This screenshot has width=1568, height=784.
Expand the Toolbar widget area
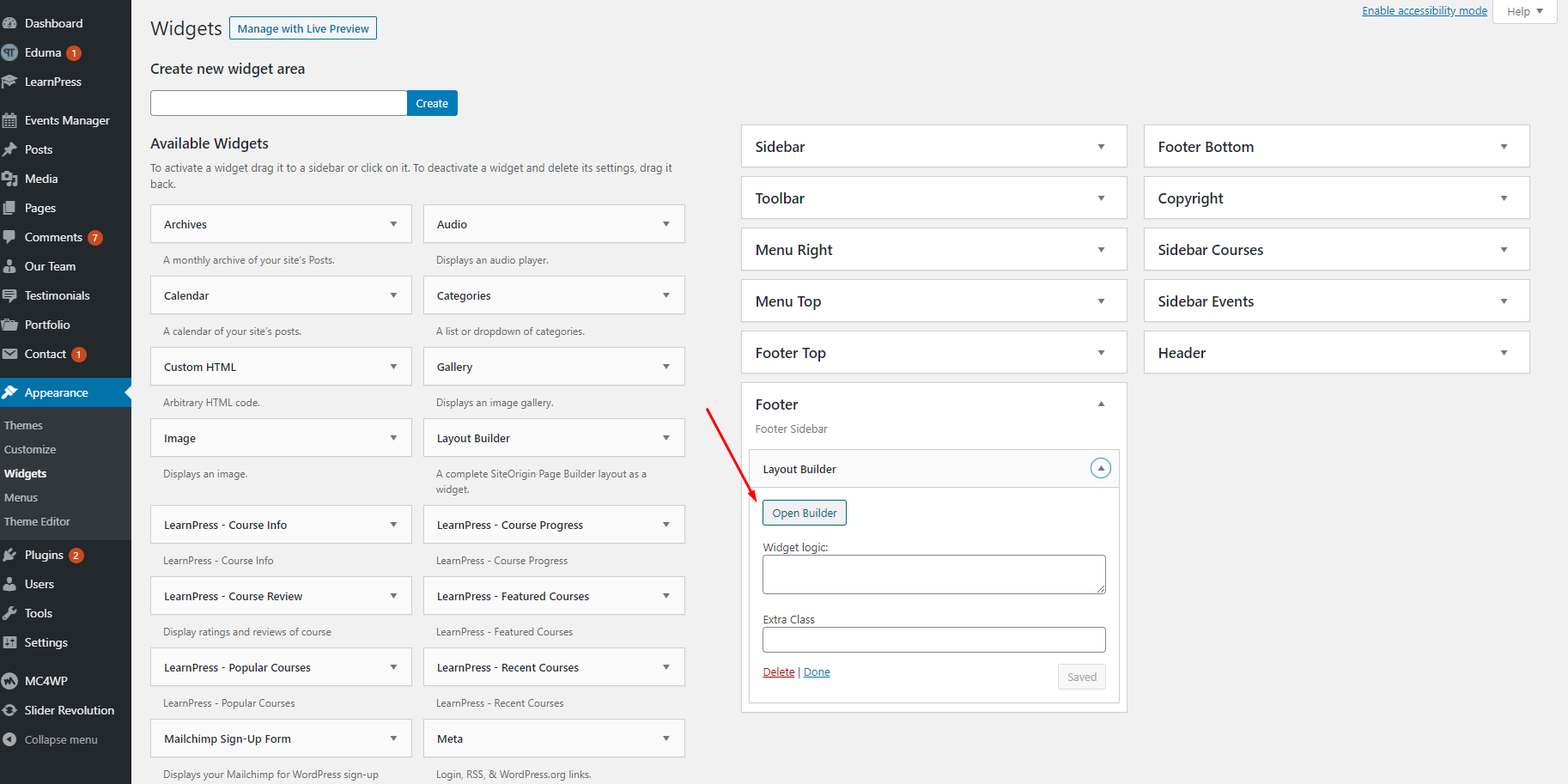[x=1101, y=198]
